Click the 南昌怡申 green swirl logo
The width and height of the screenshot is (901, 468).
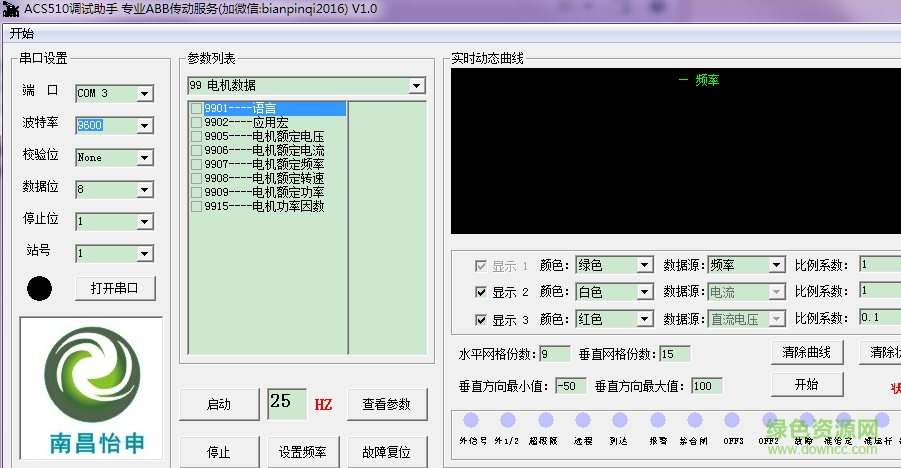point(92,374)
